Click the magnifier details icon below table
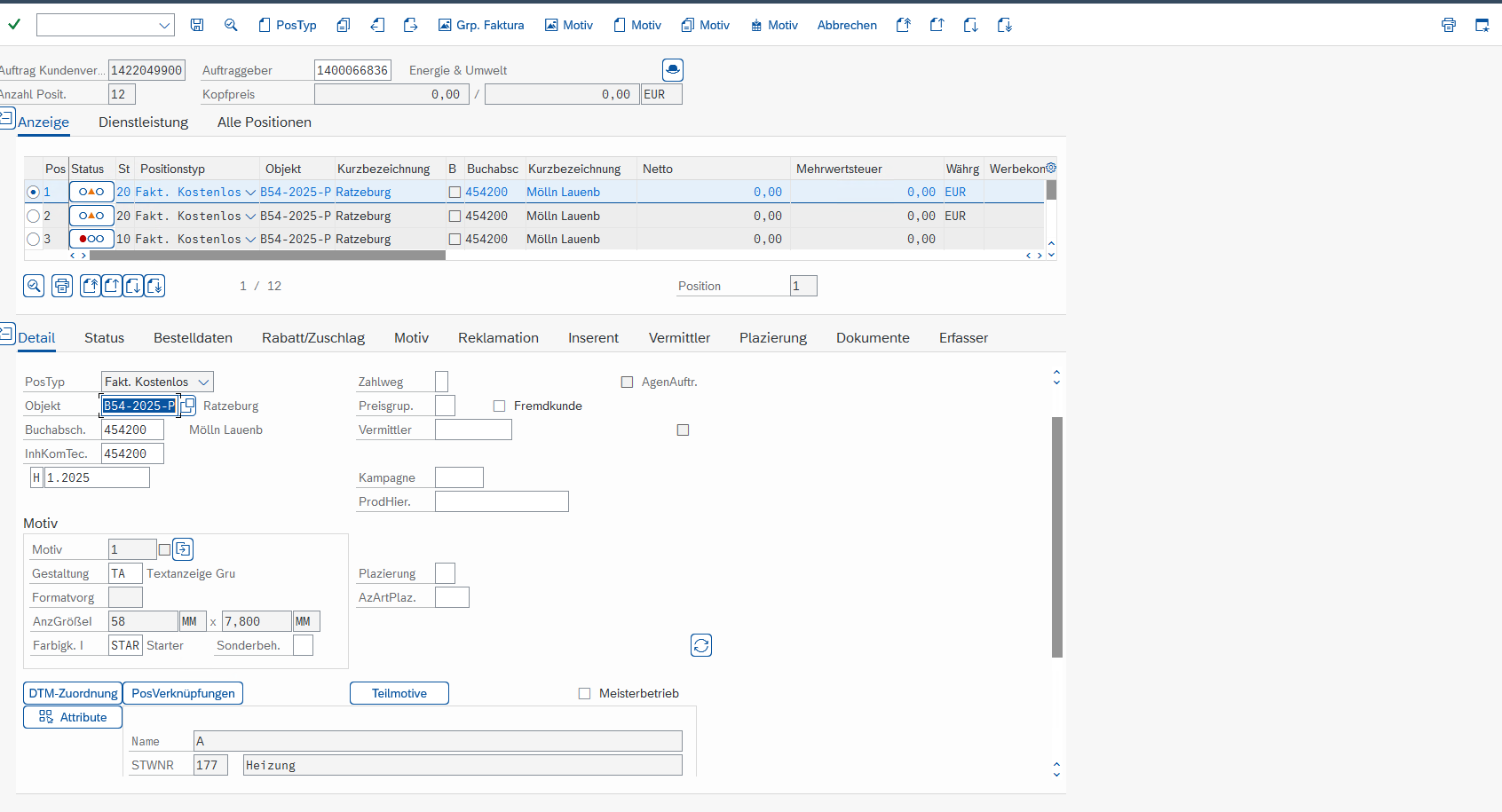 34,286
